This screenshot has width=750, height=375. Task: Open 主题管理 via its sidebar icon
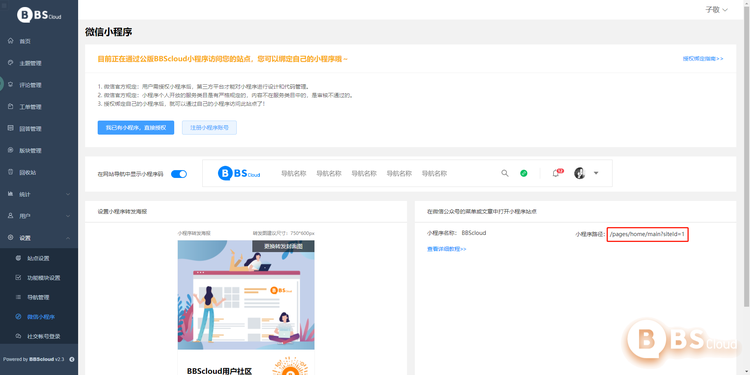click(11, 63)
